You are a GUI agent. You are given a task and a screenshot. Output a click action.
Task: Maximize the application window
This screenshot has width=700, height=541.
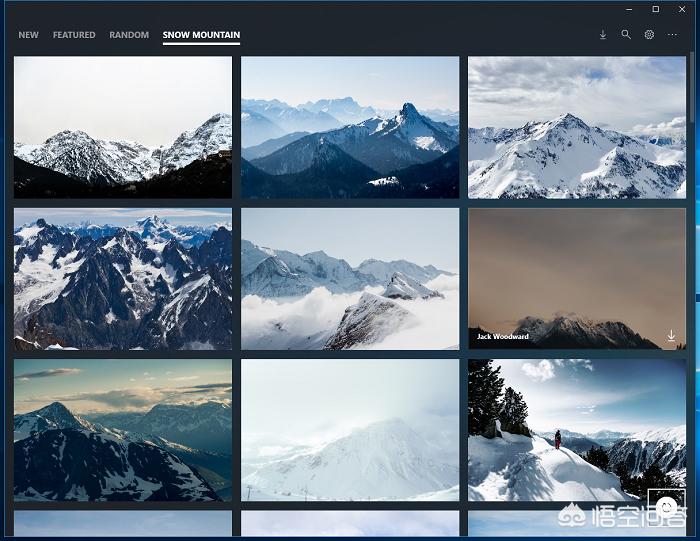[655, 9]
